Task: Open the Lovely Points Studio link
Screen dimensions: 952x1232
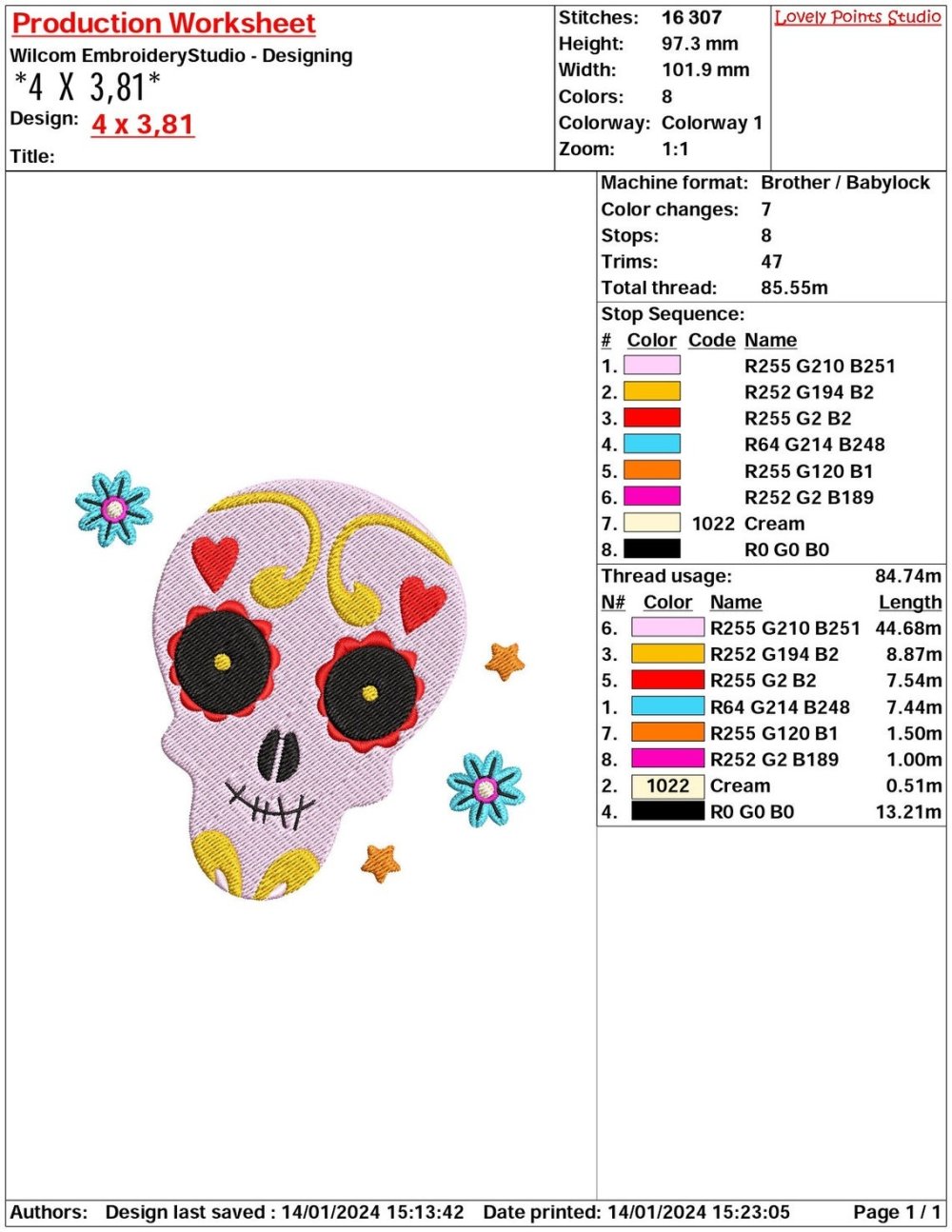Action: pos(857,17)
